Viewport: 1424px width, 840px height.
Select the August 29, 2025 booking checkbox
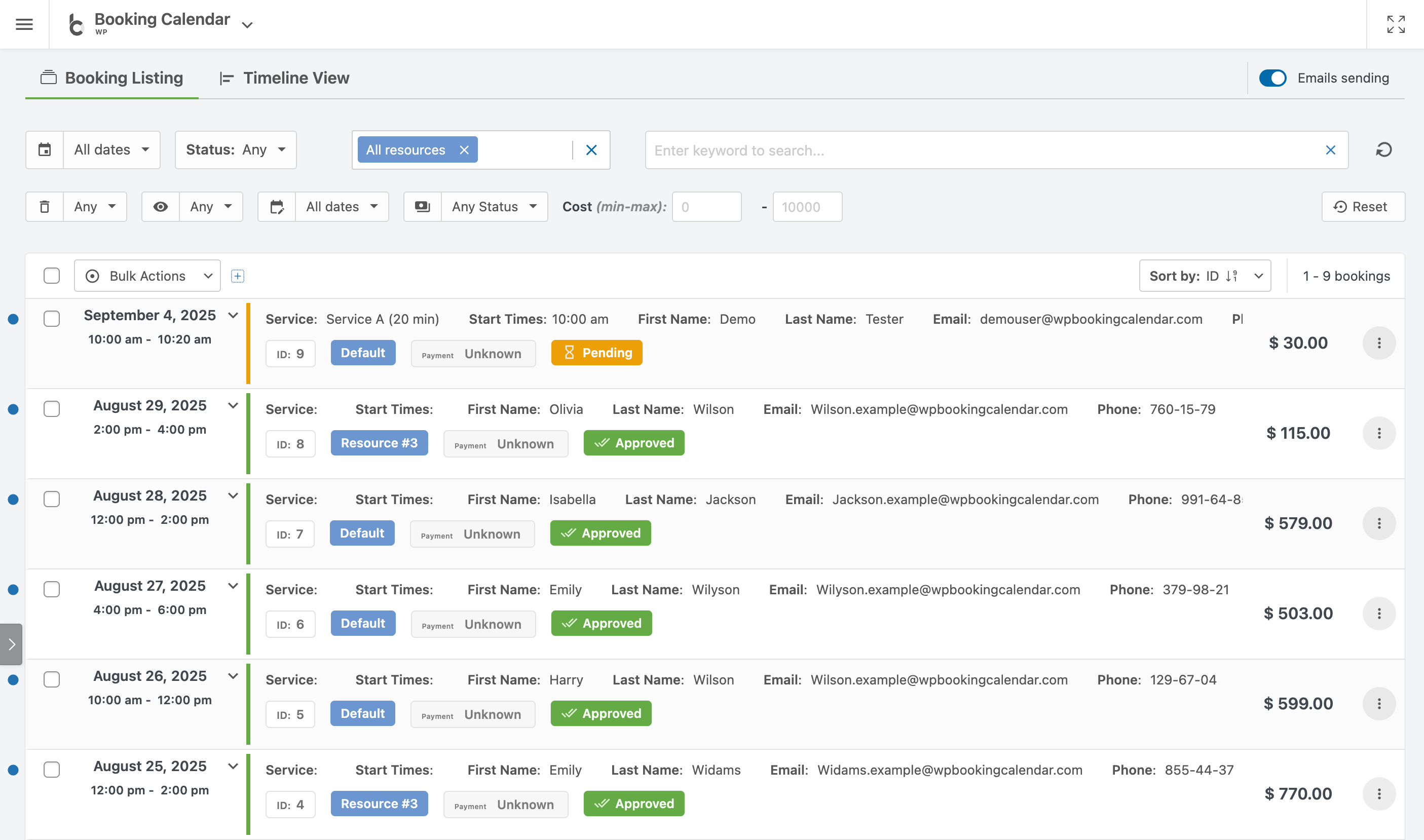click(x=52, y=409)
